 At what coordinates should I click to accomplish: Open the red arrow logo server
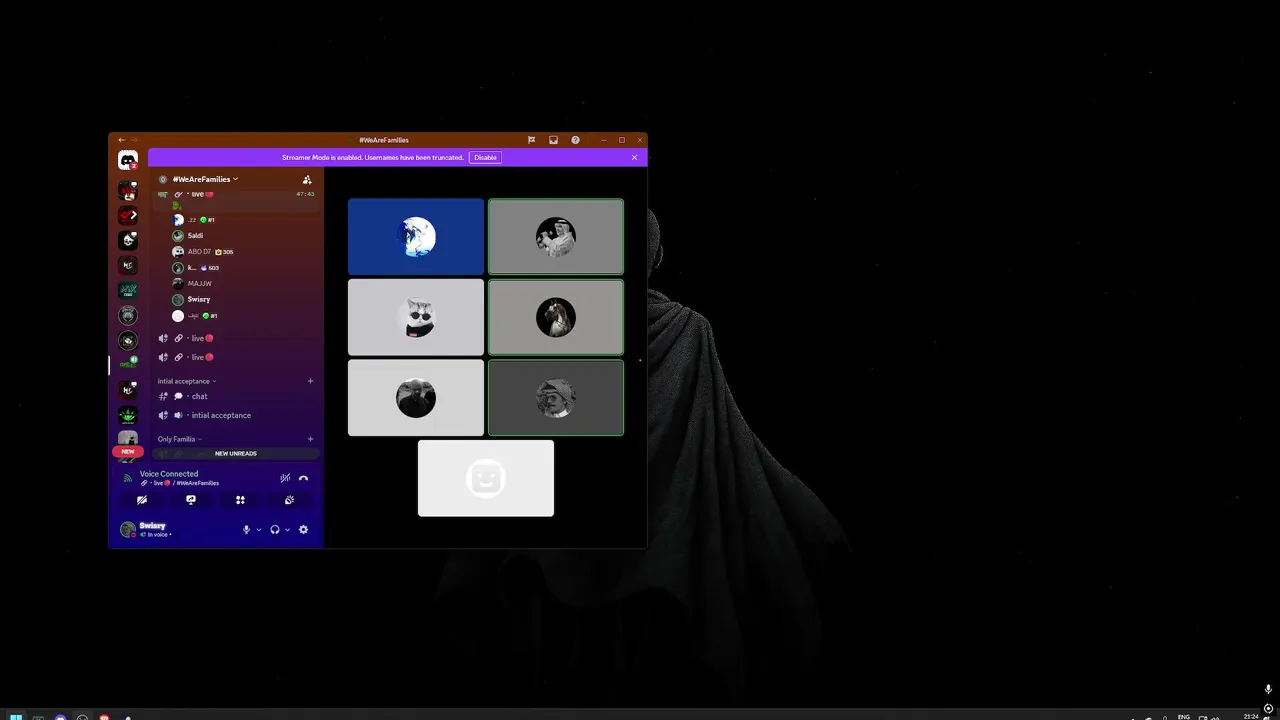[128, 215]
